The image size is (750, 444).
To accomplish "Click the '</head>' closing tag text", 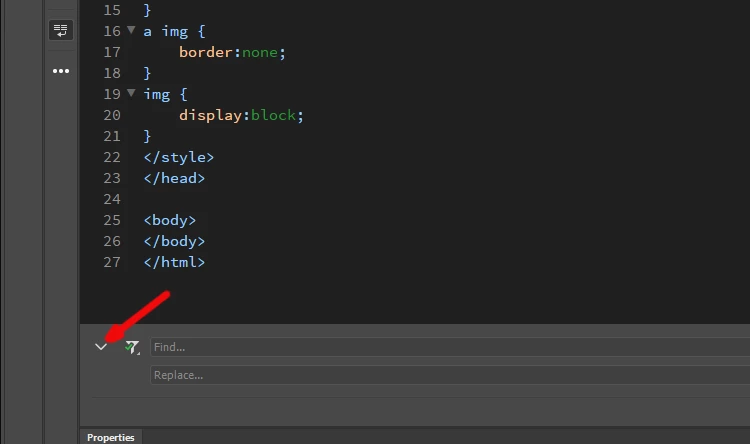I will [175, 178].
